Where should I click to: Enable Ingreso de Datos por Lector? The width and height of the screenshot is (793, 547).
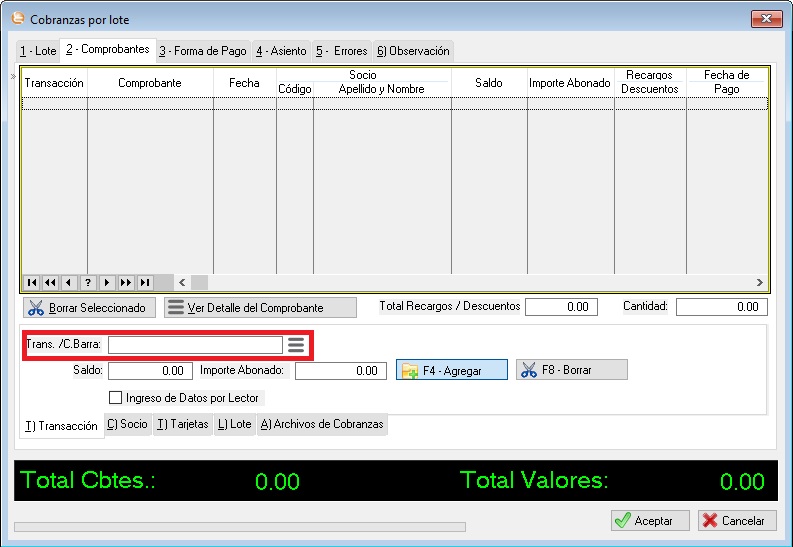pyautogui.click(x=115, y=398)
